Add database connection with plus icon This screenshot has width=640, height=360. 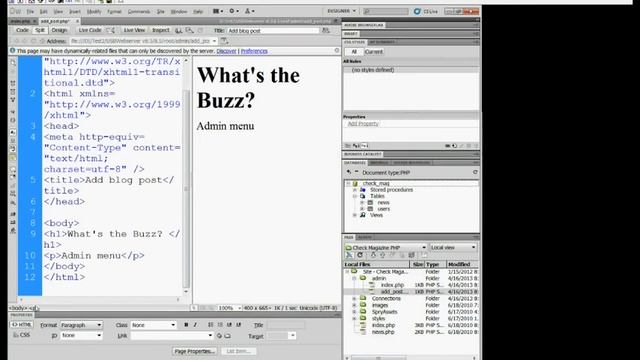coord(349,172)
